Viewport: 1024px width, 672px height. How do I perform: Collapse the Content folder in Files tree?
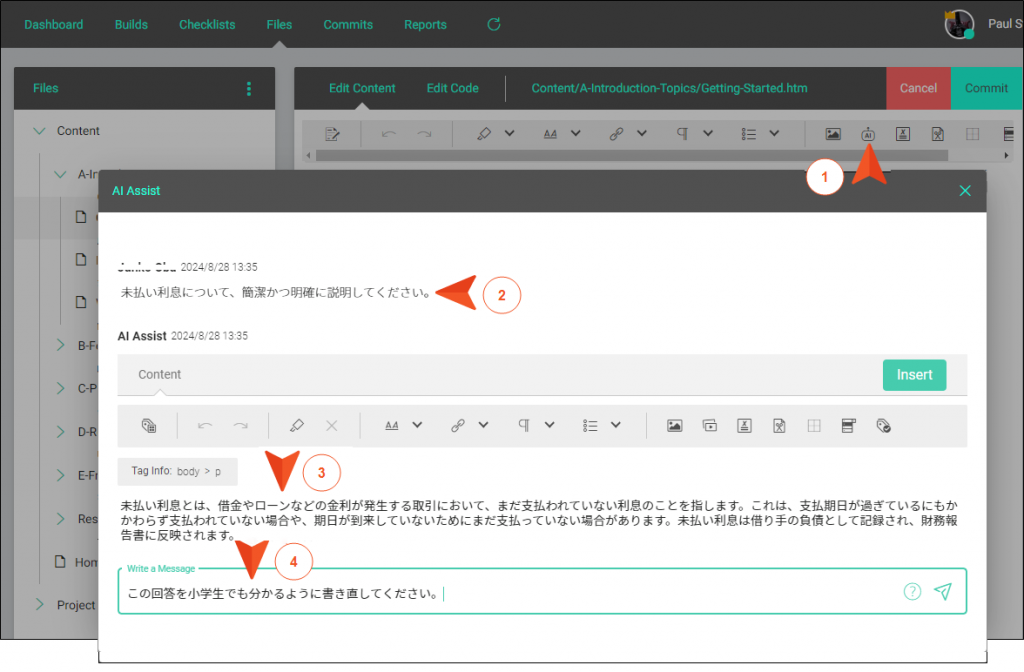tap(39, 131)
